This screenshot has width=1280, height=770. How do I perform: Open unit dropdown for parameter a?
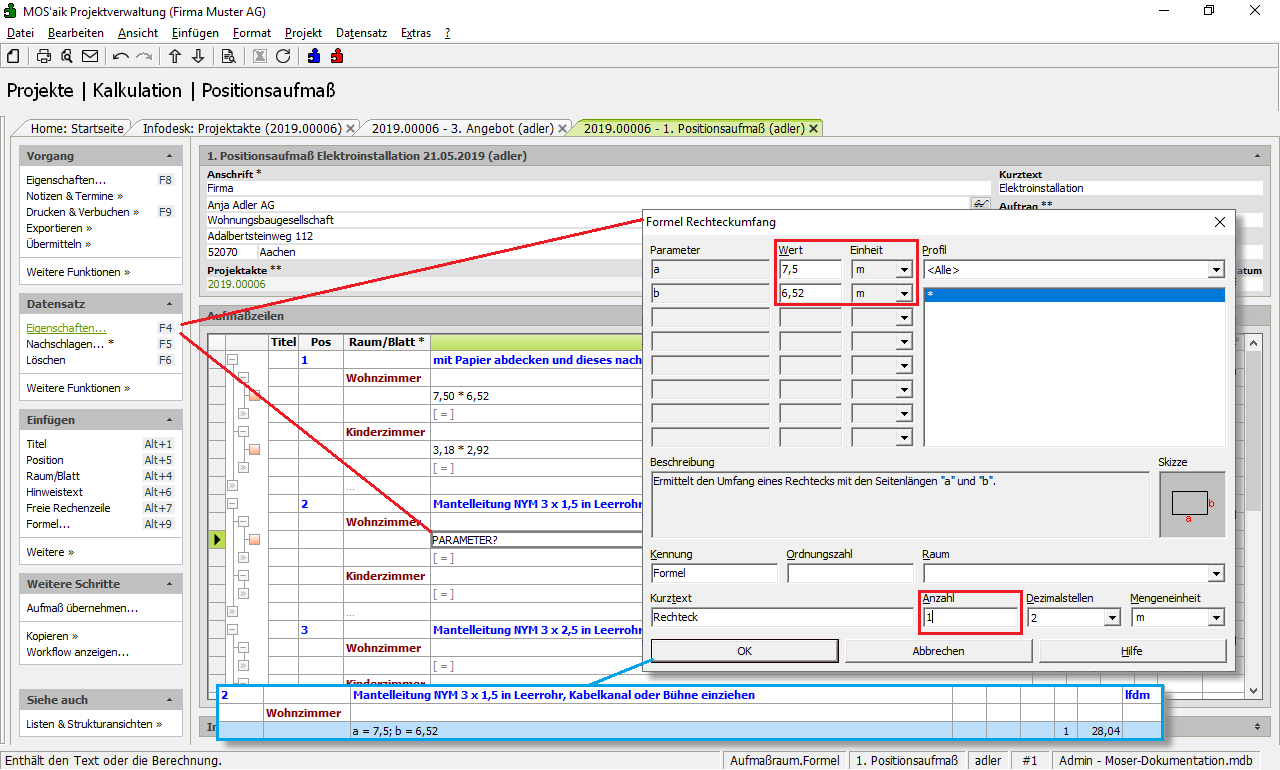coord(904,270)
